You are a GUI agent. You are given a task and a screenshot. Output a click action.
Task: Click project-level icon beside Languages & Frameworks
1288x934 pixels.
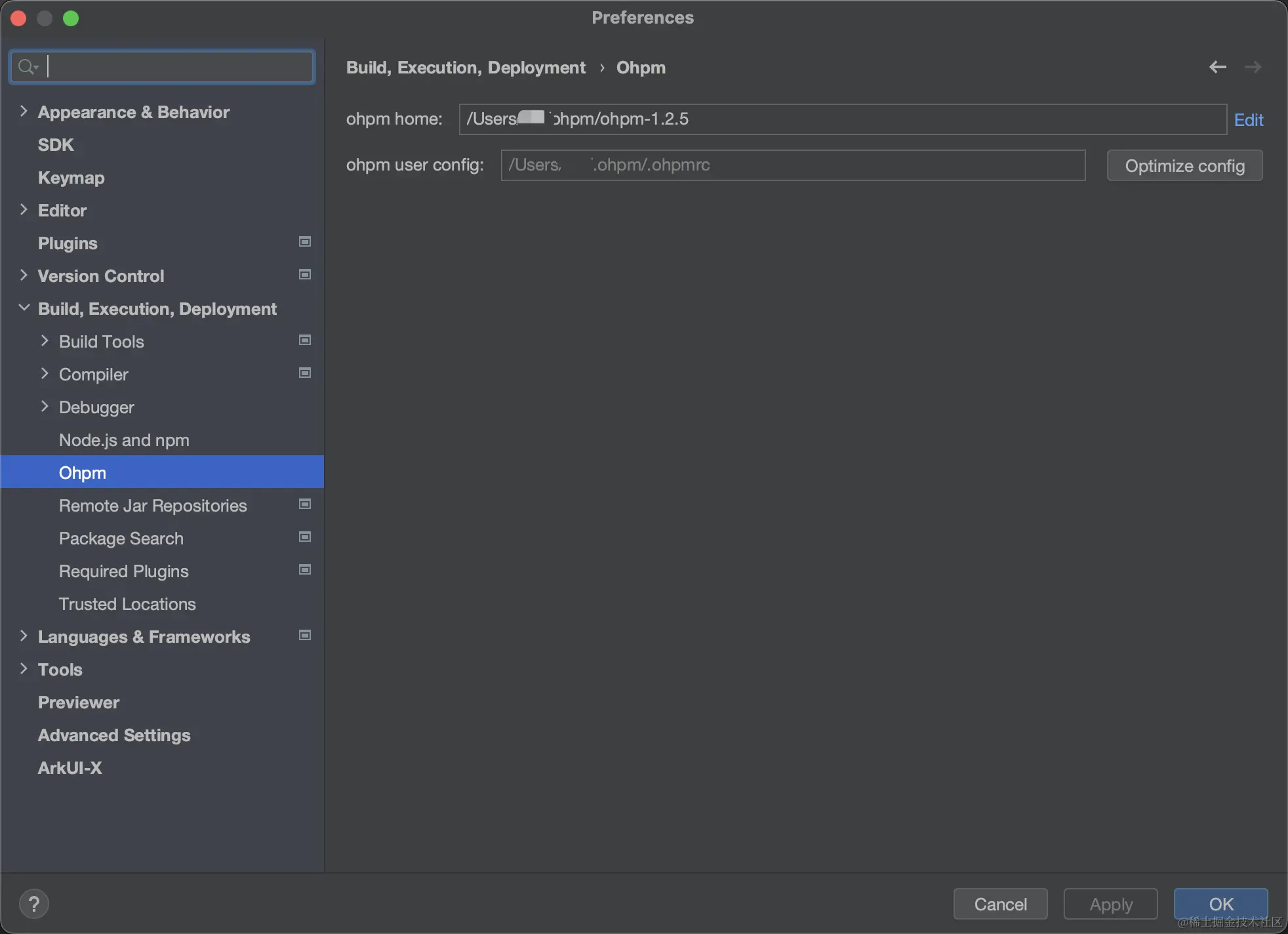[305, 636]
